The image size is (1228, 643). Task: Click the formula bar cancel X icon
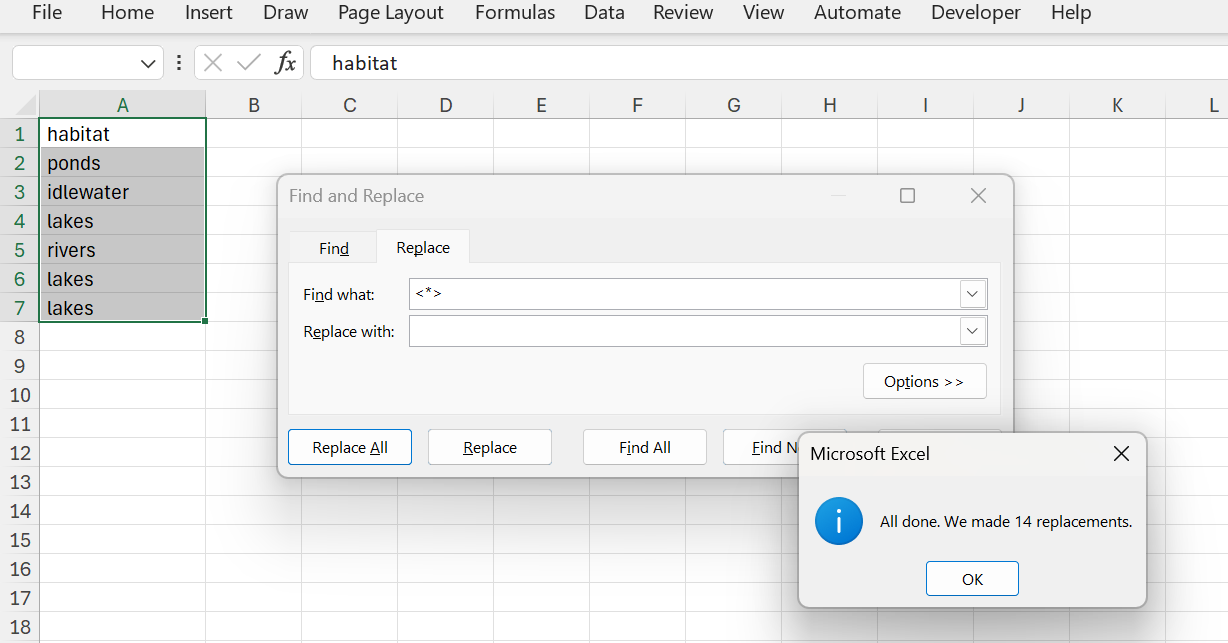(x=212, y=63)
